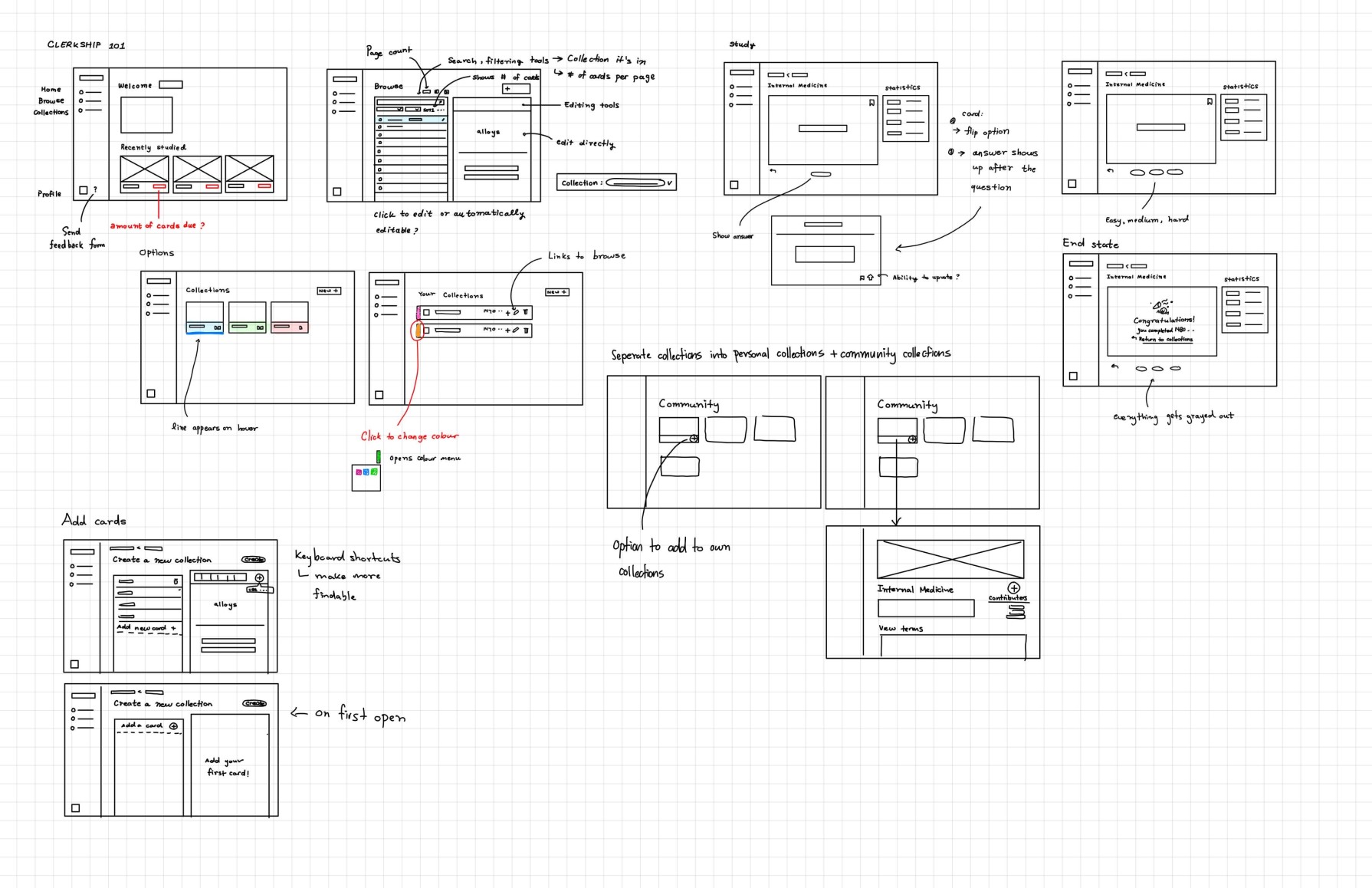1372x888 pixels.
Task: Tick the checkbox on the pink-tagged collection row
Action: (x=427, y=312)
